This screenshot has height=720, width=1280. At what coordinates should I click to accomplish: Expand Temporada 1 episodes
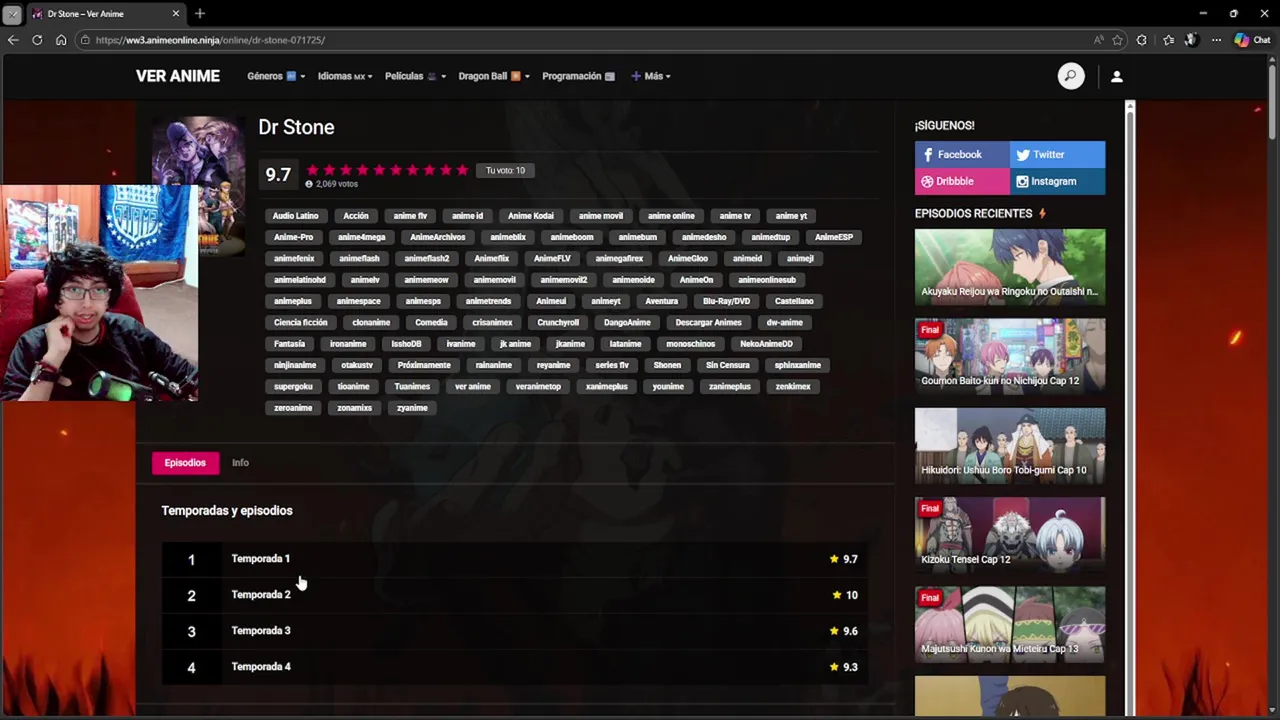click(514, 559)
